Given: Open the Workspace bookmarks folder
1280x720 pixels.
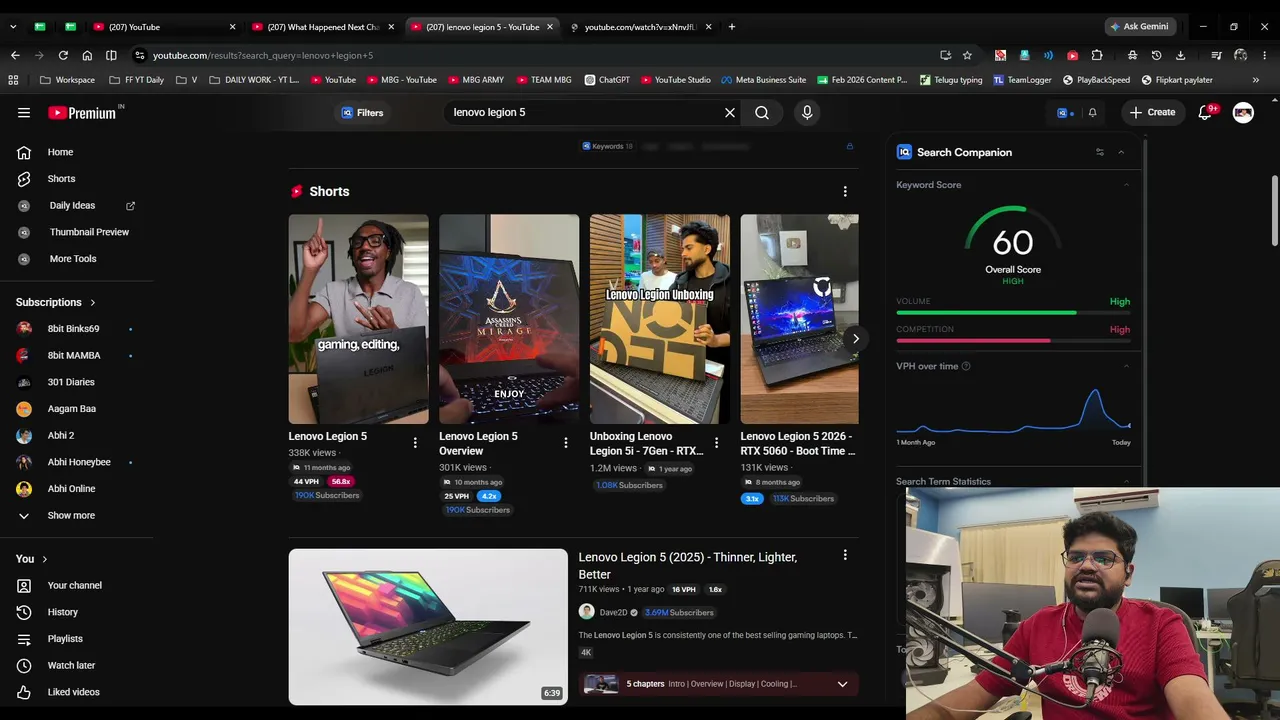Looking at the screenshot, I should click(x=67, y=80).
